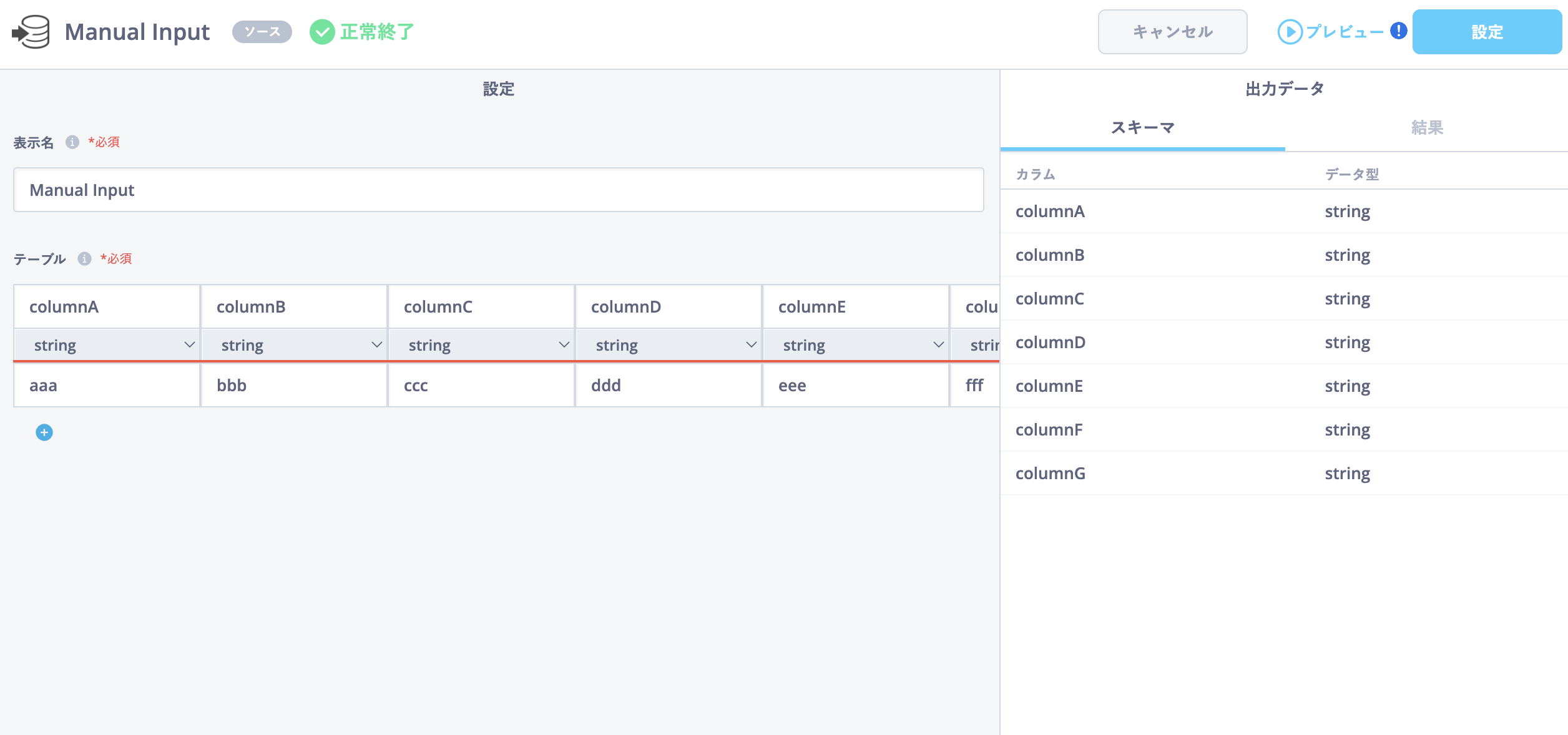Edit the columnA header cell
The image size is (1568, 735).
tap(107, 307)
